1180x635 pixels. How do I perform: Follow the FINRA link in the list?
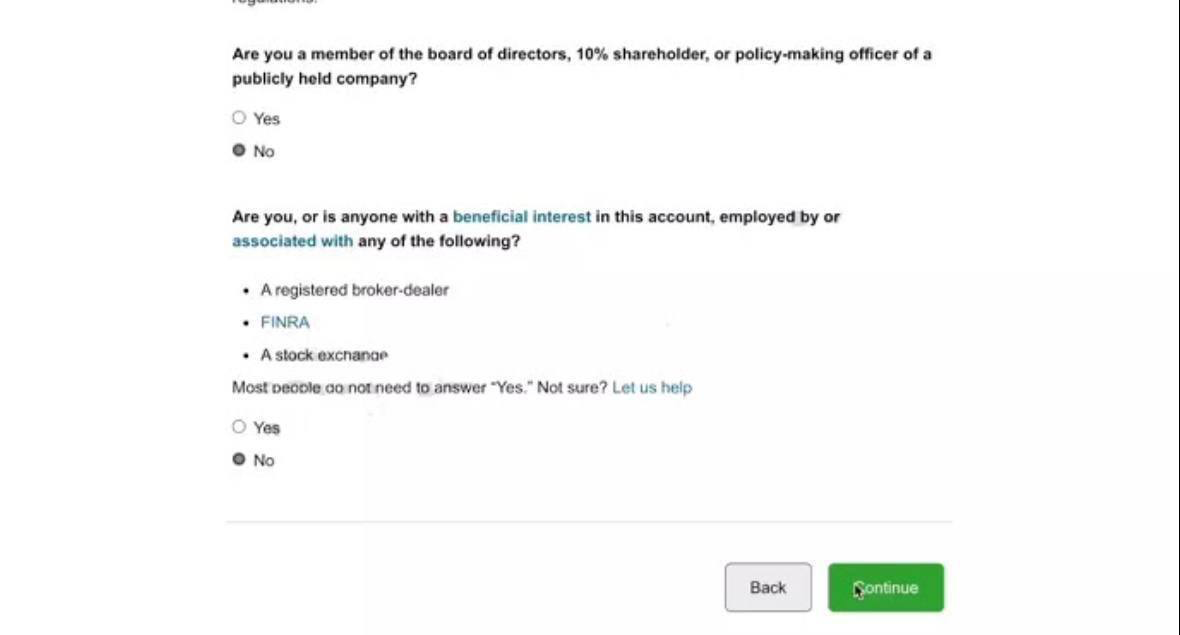[285, 322]
